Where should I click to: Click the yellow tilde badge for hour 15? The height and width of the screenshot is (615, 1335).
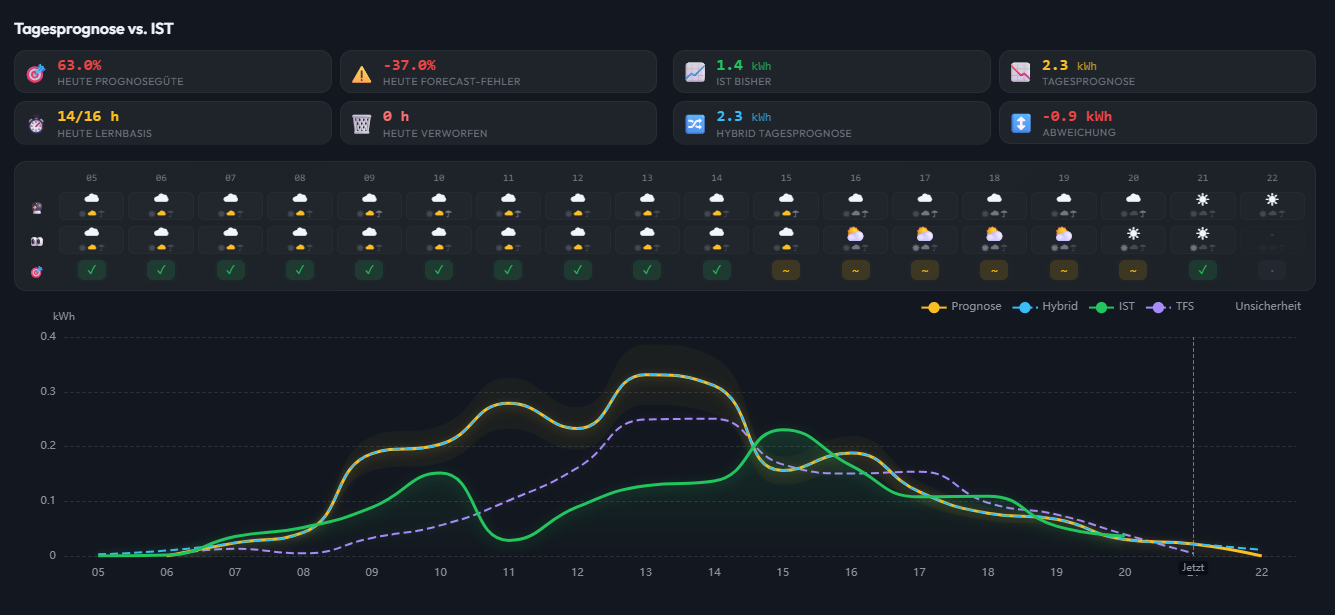point(786,270)
